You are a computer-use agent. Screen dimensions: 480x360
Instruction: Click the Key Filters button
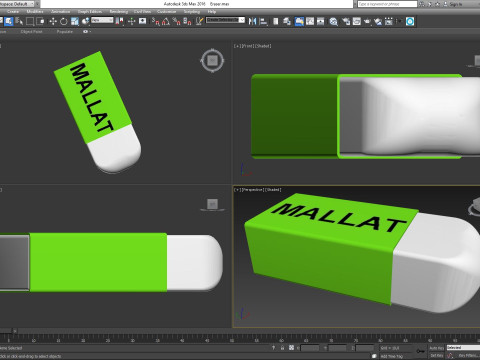point(468,356)
